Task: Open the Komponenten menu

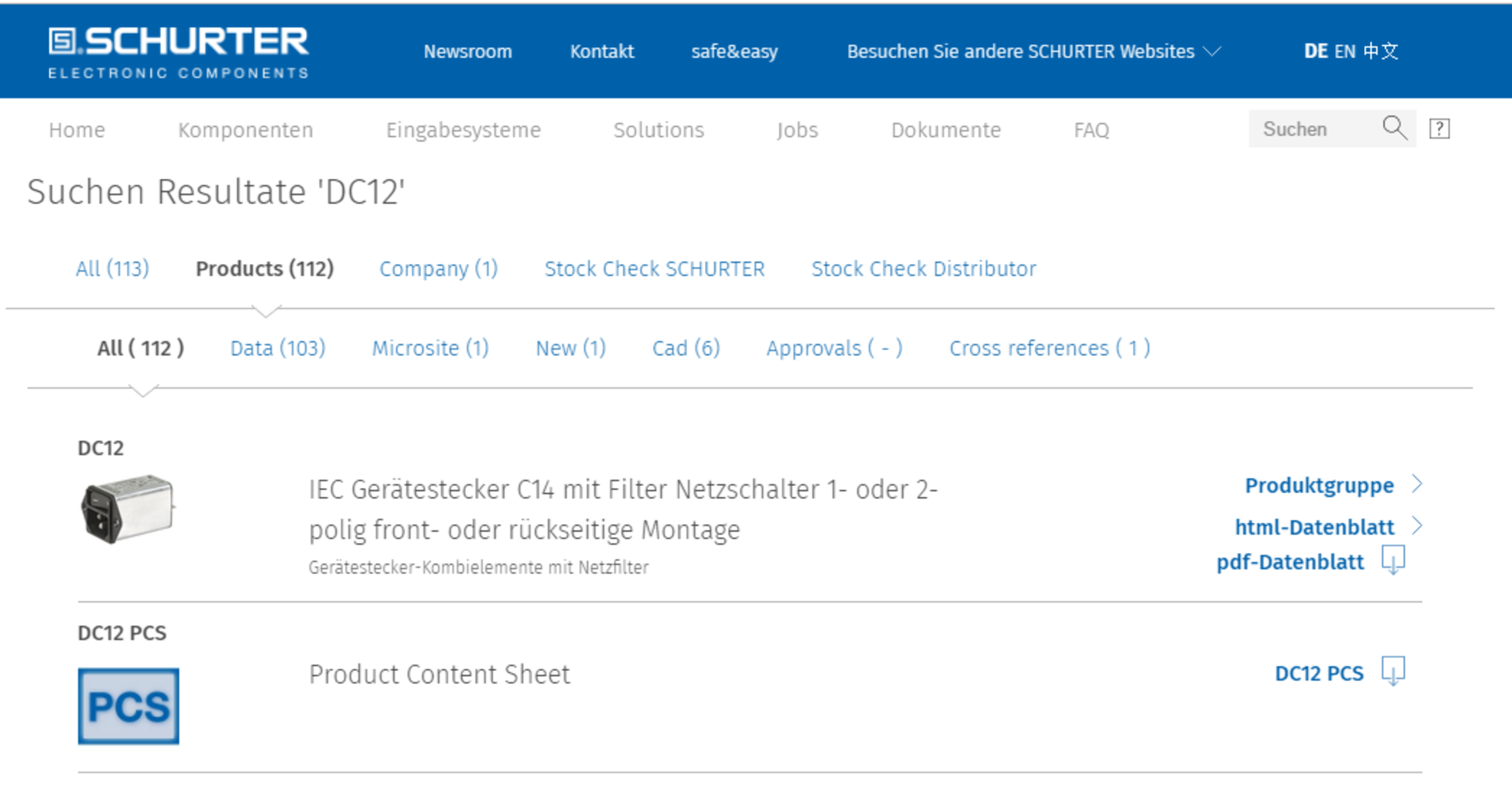Action: pos(245,130)
